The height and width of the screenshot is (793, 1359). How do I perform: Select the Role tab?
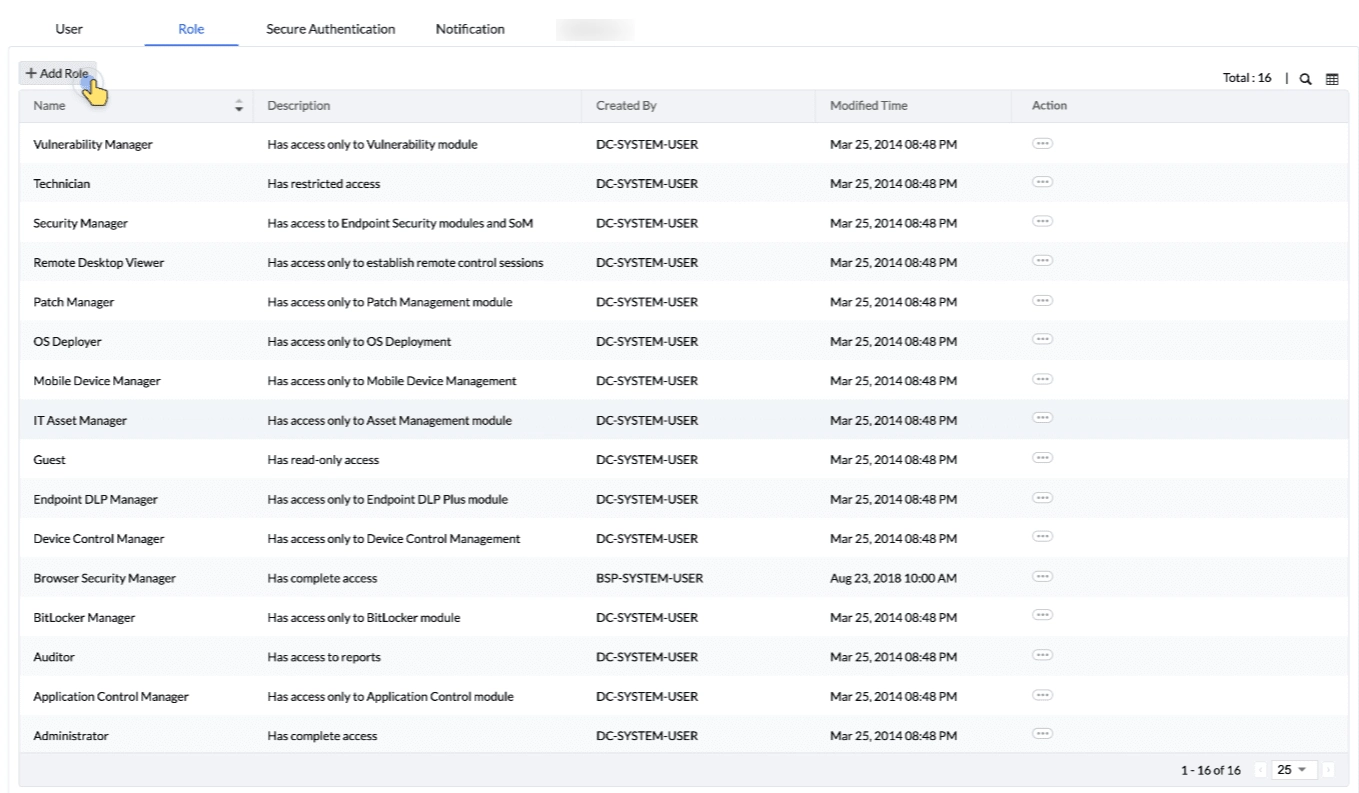point(191,29)
